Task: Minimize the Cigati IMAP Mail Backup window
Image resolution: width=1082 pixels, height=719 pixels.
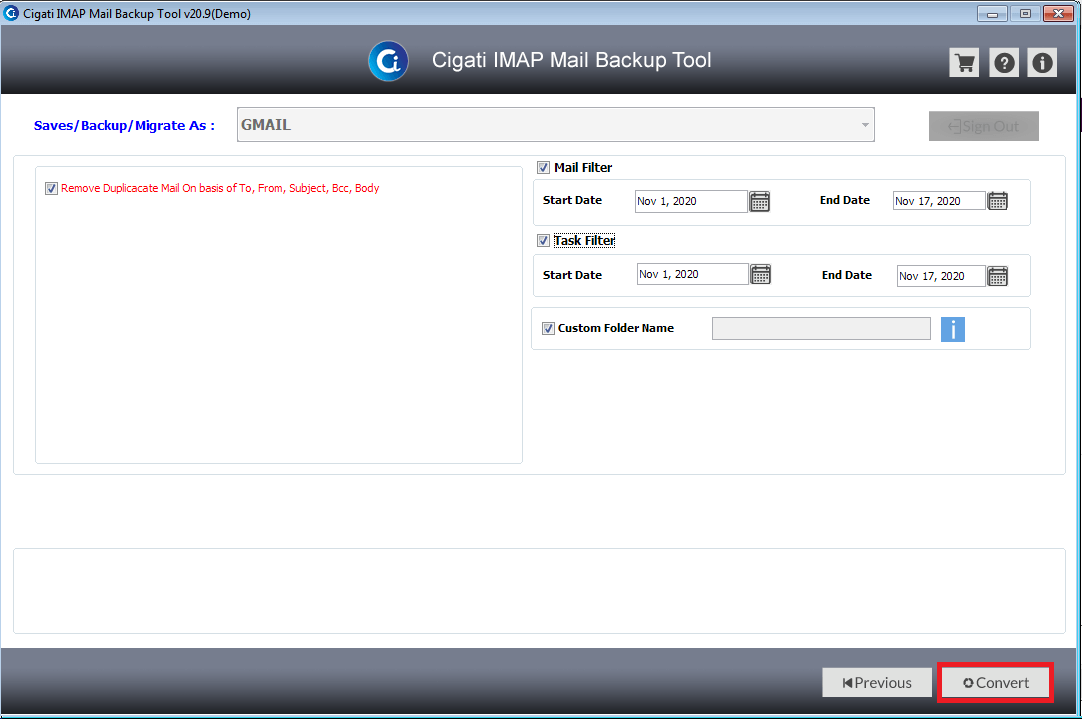Action: pyautogui.click(x=992, y=13)
